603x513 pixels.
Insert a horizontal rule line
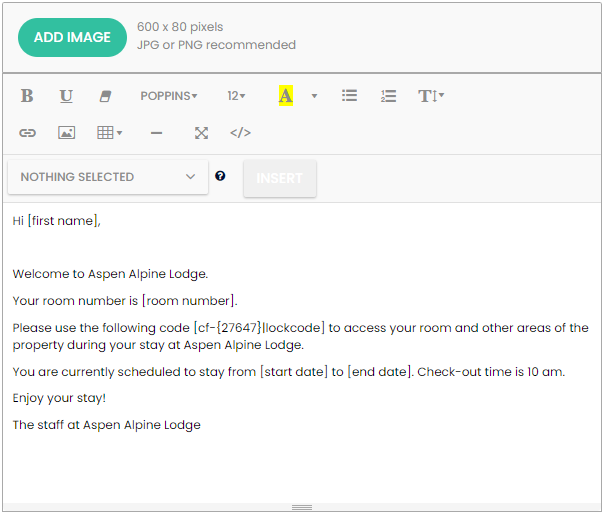point(156,132)
